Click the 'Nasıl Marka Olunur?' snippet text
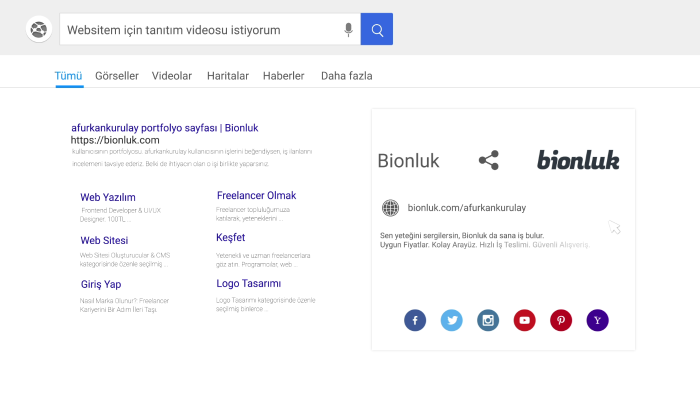The image size is (700, 394). click(x=125, y=301)
